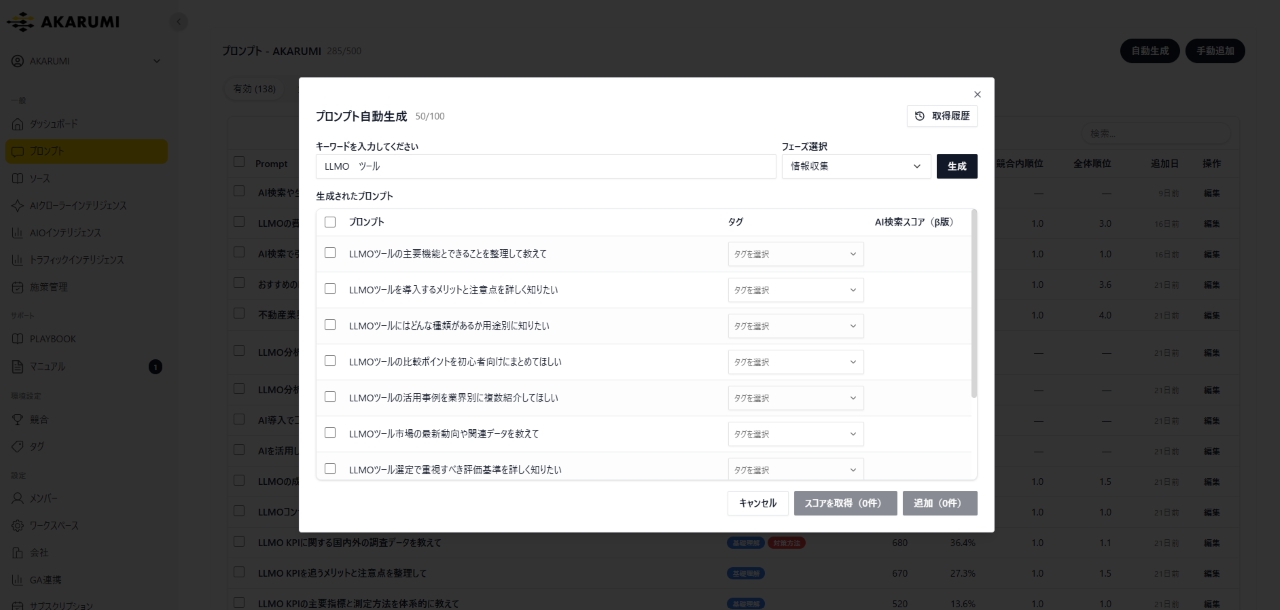Check the row どんな種類があるか用途別に知りたい
Image resolution: width=1280 pixels, height=610 pixels.
pos(330,325)
